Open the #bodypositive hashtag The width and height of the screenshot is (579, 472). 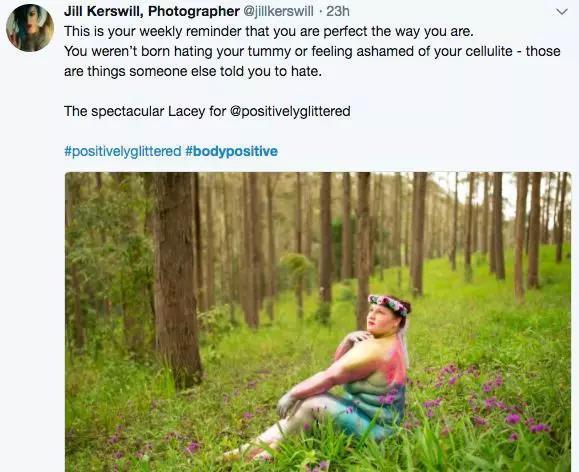coord(232,151)
